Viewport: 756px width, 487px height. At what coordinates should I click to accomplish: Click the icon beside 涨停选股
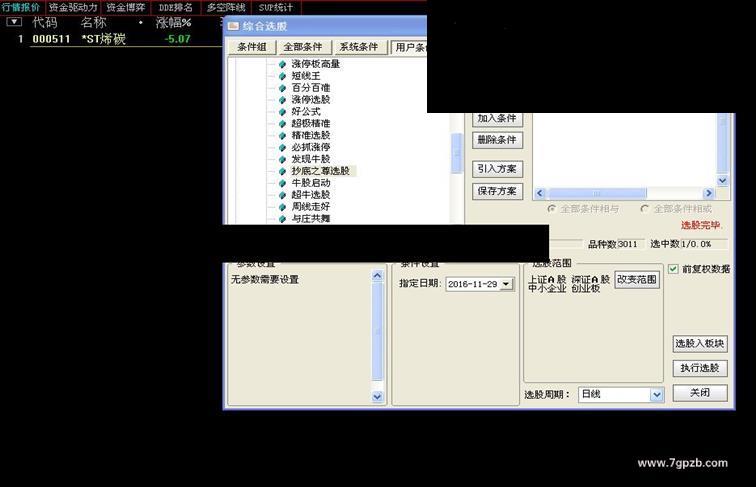(x=283, y=100)
